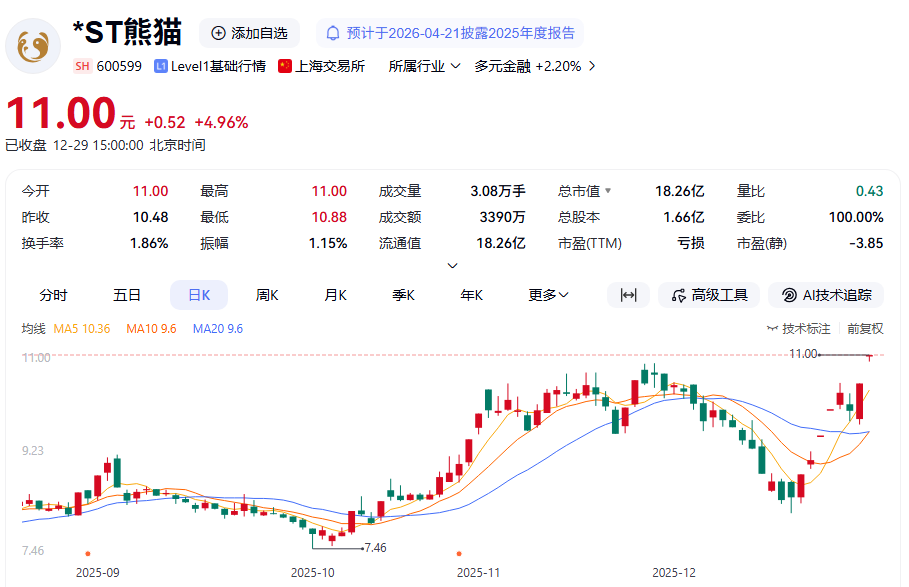
Task: Toggle the MA20 moving average line
Action: (217, 328)
